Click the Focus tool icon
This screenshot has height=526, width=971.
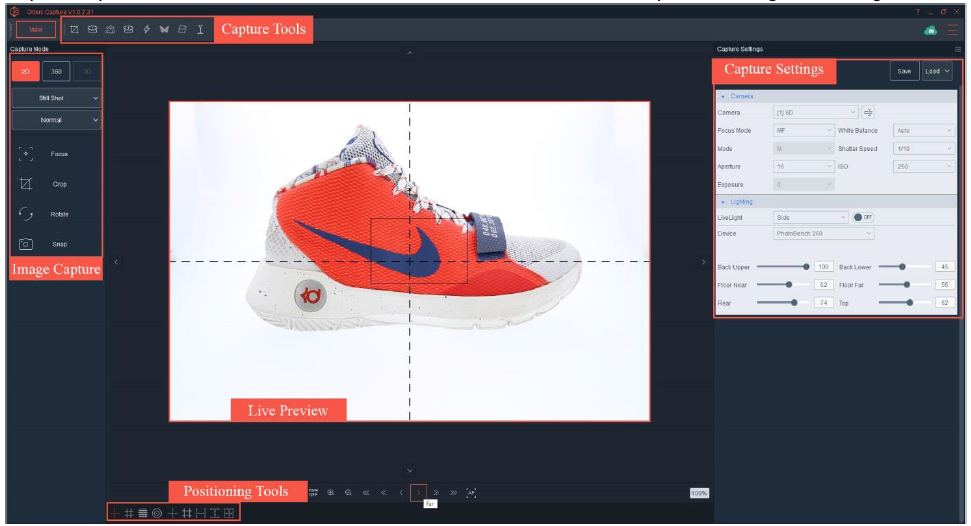coord(26,154)
